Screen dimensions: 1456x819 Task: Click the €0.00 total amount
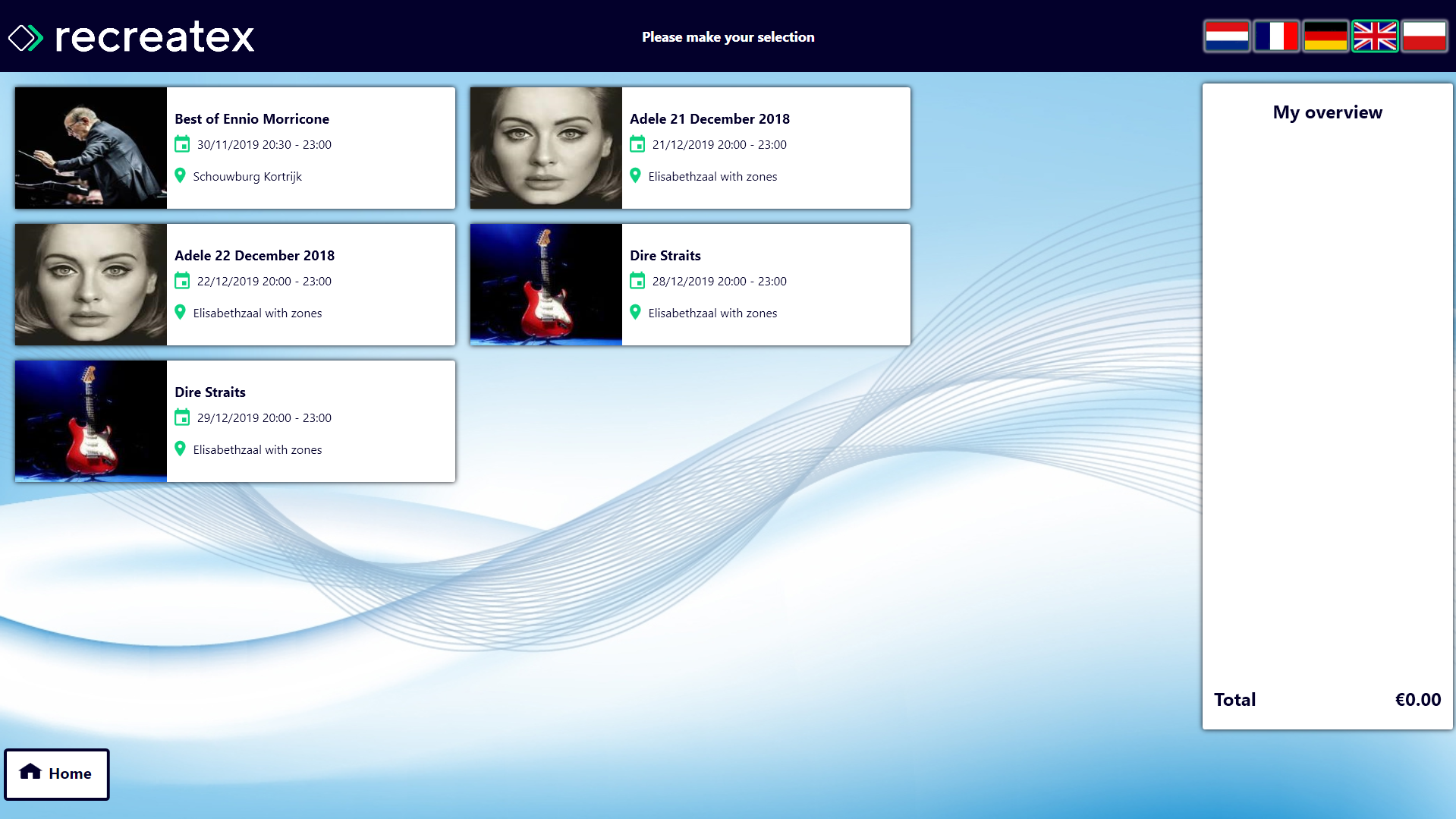pyautogui.click(x=1418, y=700)
